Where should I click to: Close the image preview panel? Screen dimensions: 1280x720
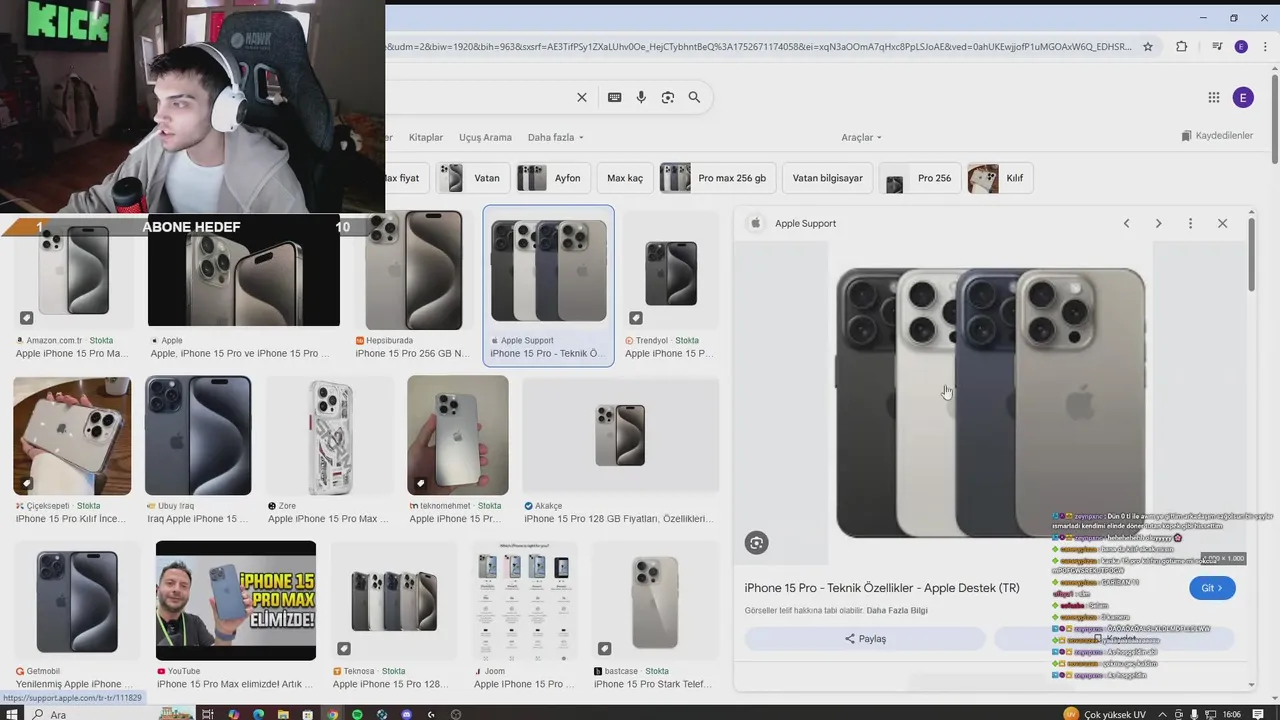tap(1222, 223)
